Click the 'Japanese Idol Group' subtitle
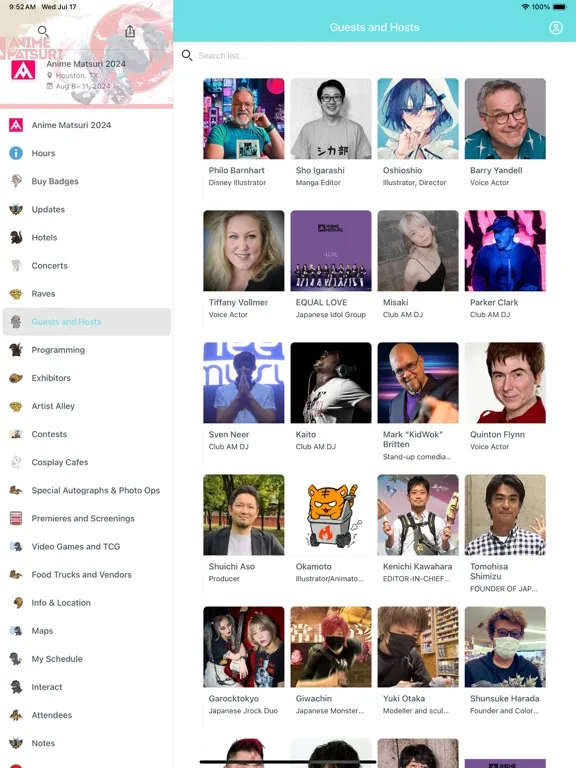This screenshot has height=768, width=576. [x=331, y=315]
